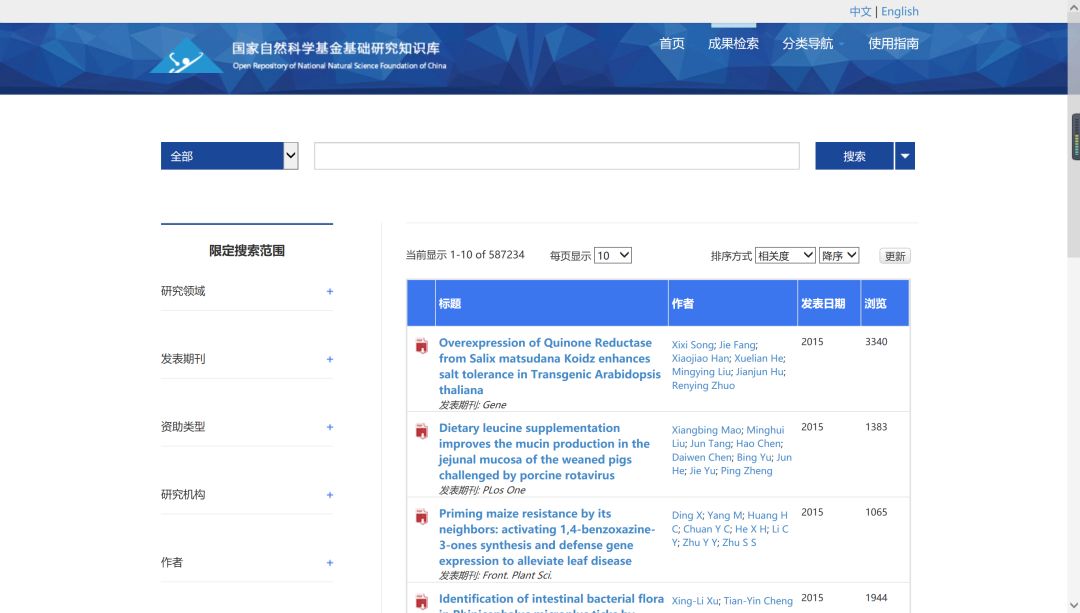
Task: Select the 成果检索 menu item
Action: [x=734, y=43]
